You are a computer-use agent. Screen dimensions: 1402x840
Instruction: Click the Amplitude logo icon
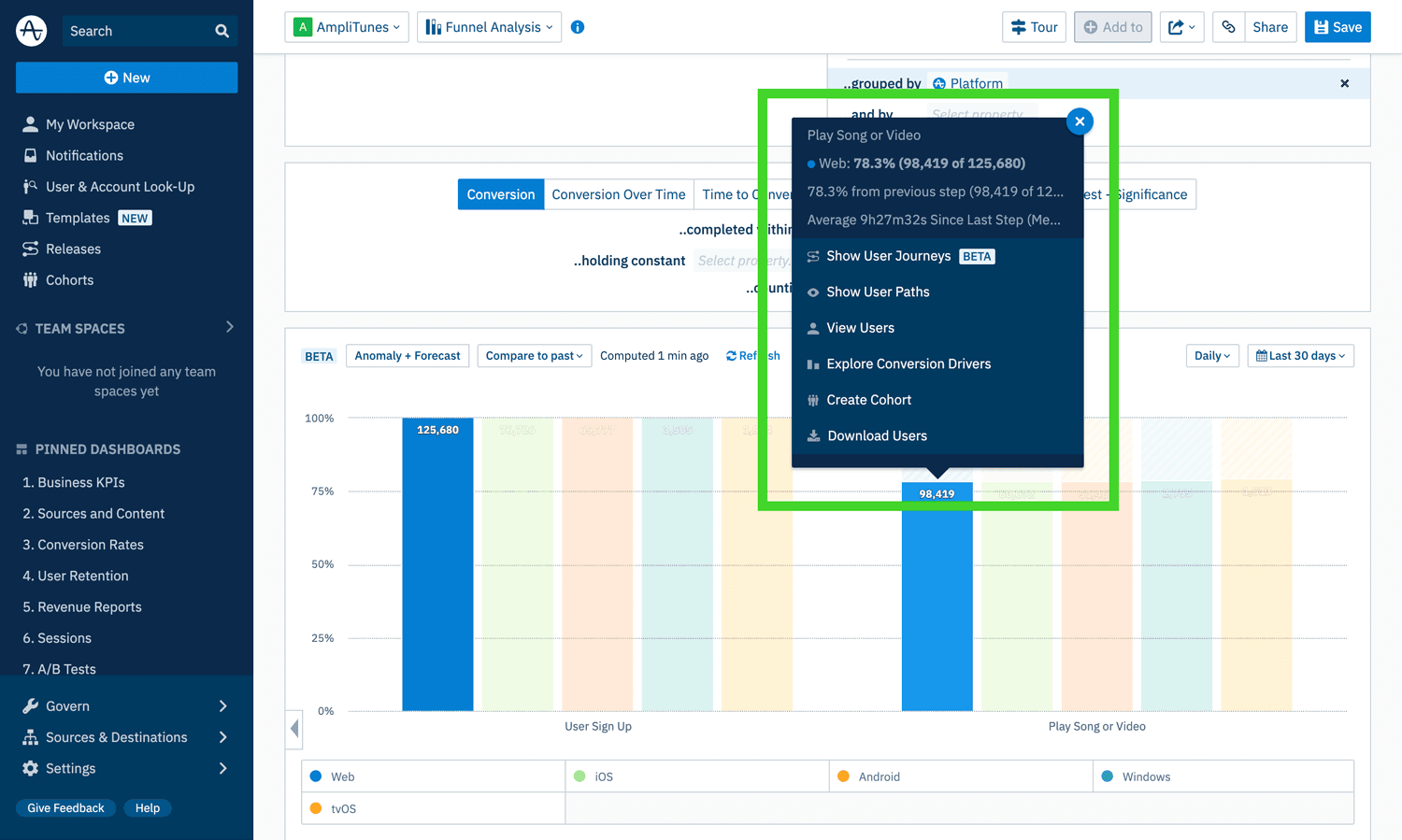click(31, 31)
